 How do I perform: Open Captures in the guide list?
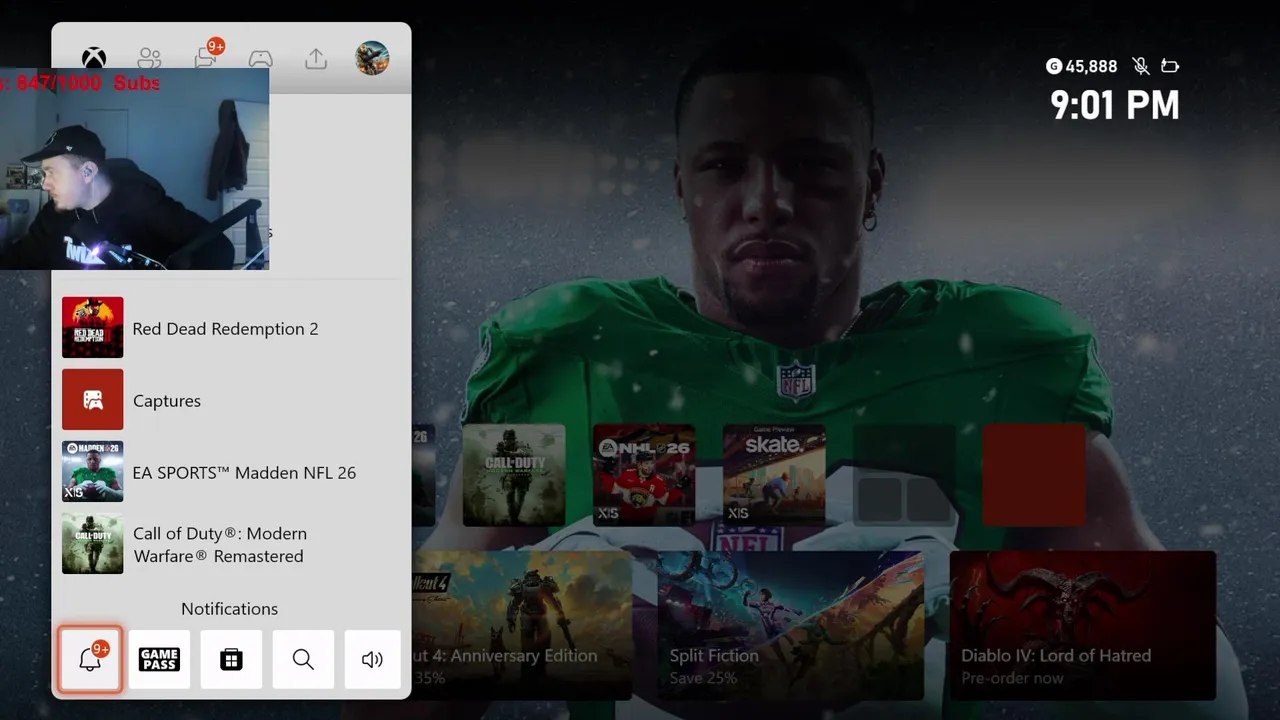(x=231, y=400)
